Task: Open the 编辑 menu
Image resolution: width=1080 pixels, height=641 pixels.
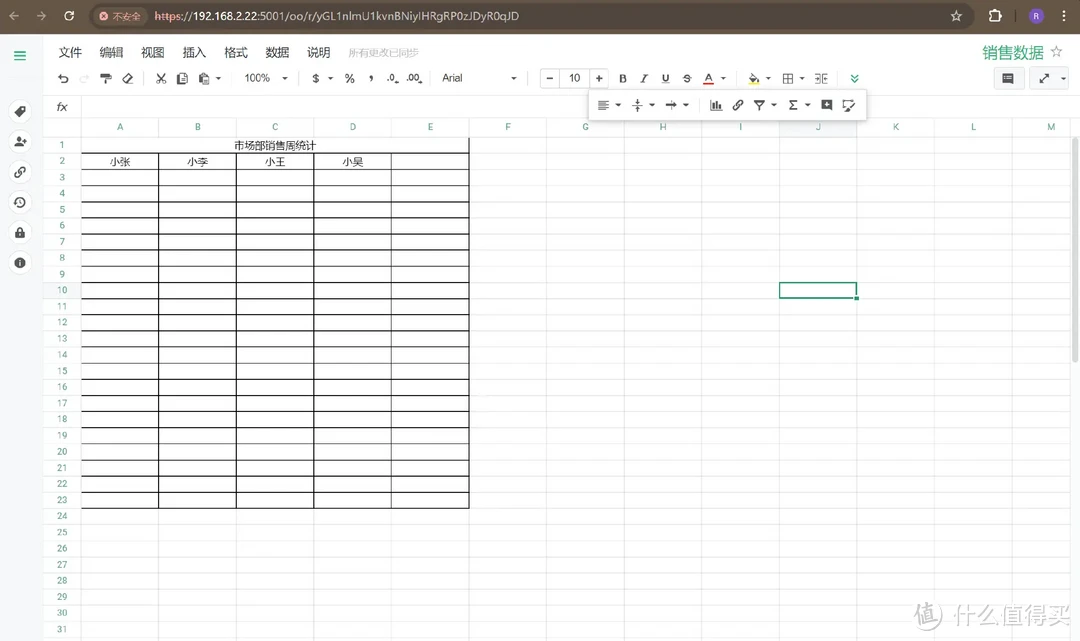Action: click(112, 52)
